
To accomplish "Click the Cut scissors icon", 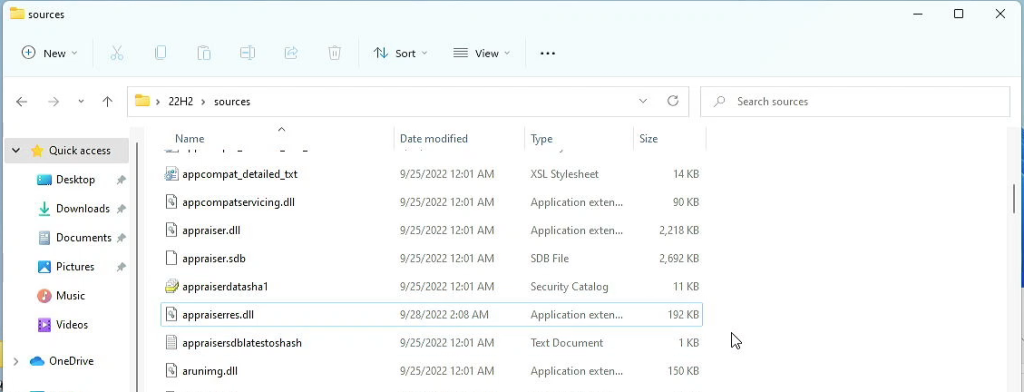I will pos(117,53).
